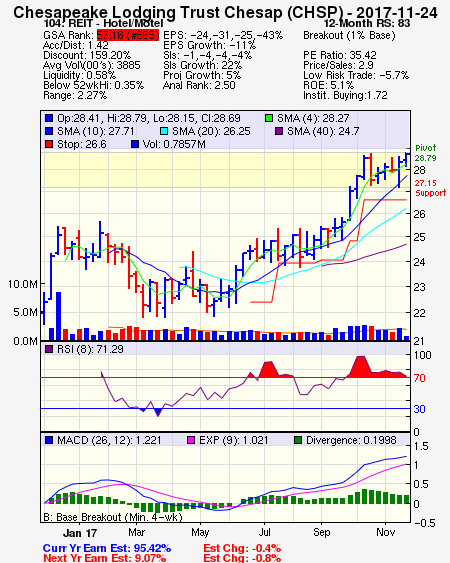Click the Range: 2.27% text
This screenshot has width=450, height=563.
tap(75, 96)
